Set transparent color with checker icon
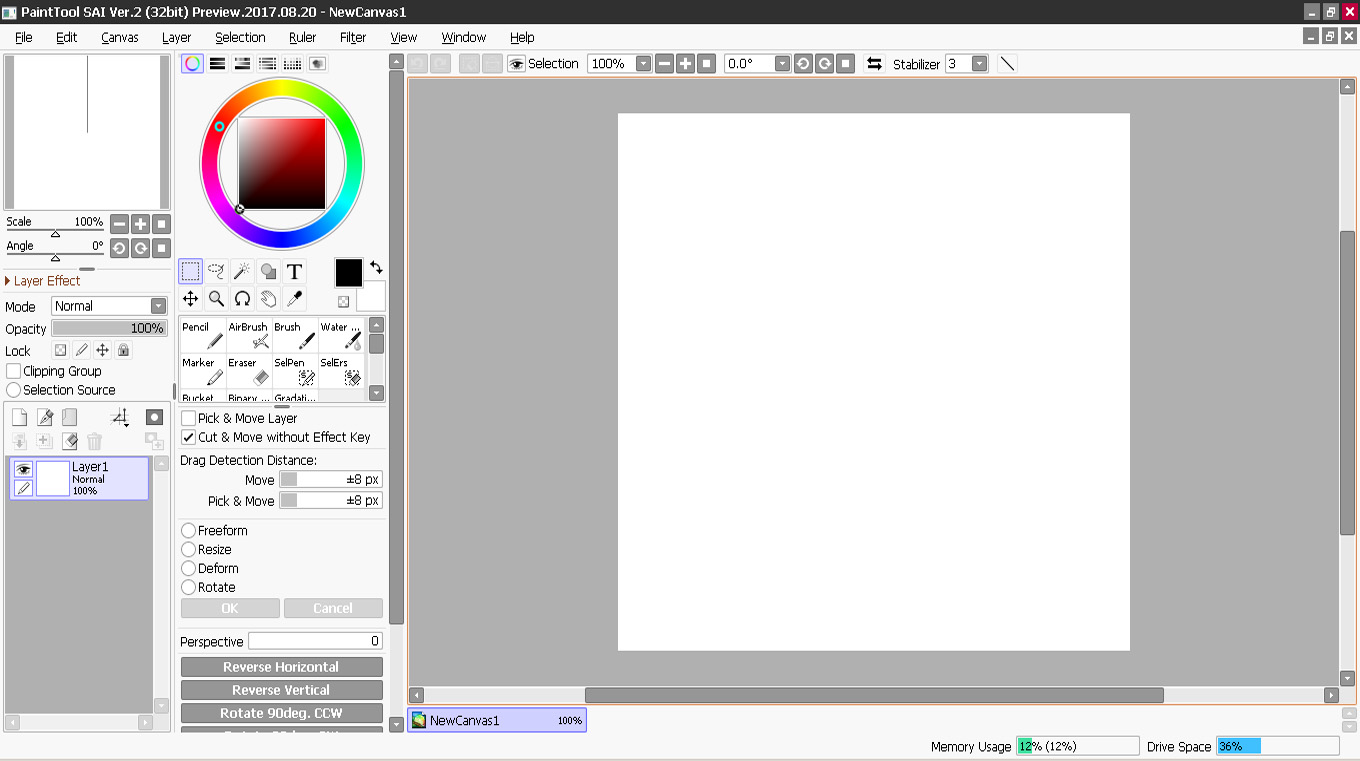Viewport: 1360px width, 761px height. click(x=343, y=301)
